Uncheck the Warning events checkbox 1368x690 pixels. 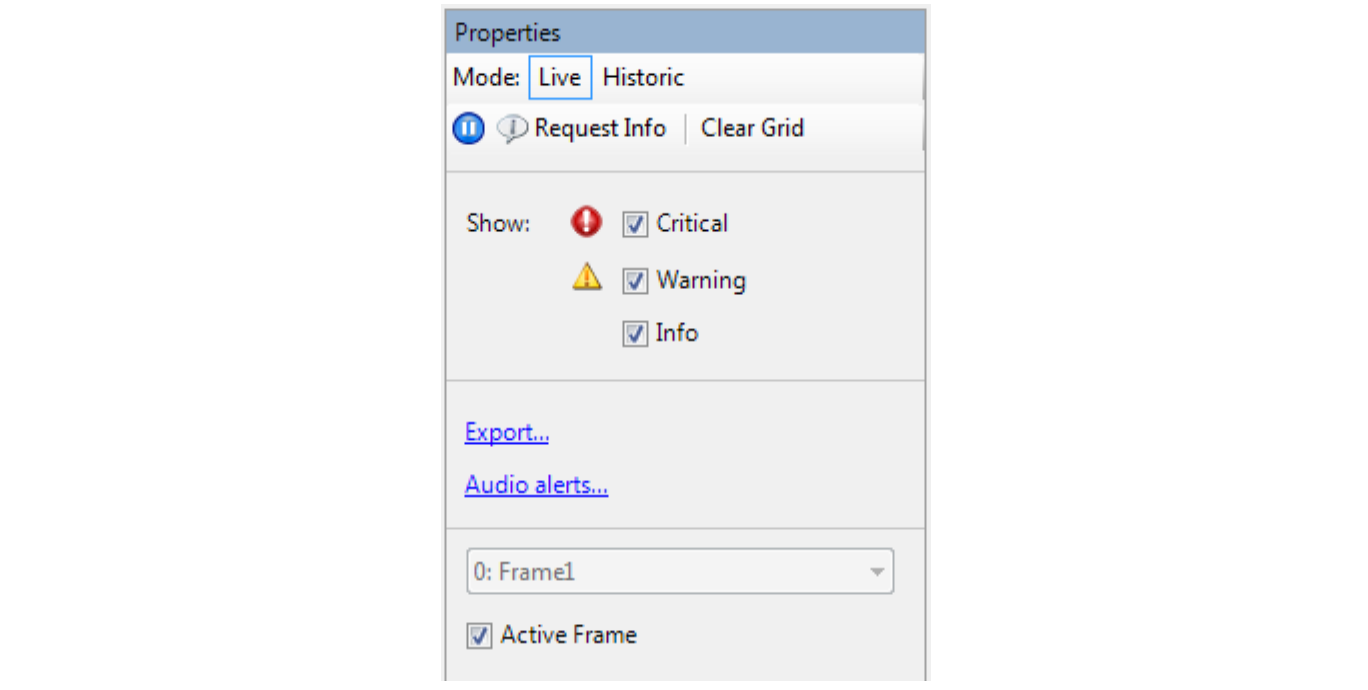point(635,281)
